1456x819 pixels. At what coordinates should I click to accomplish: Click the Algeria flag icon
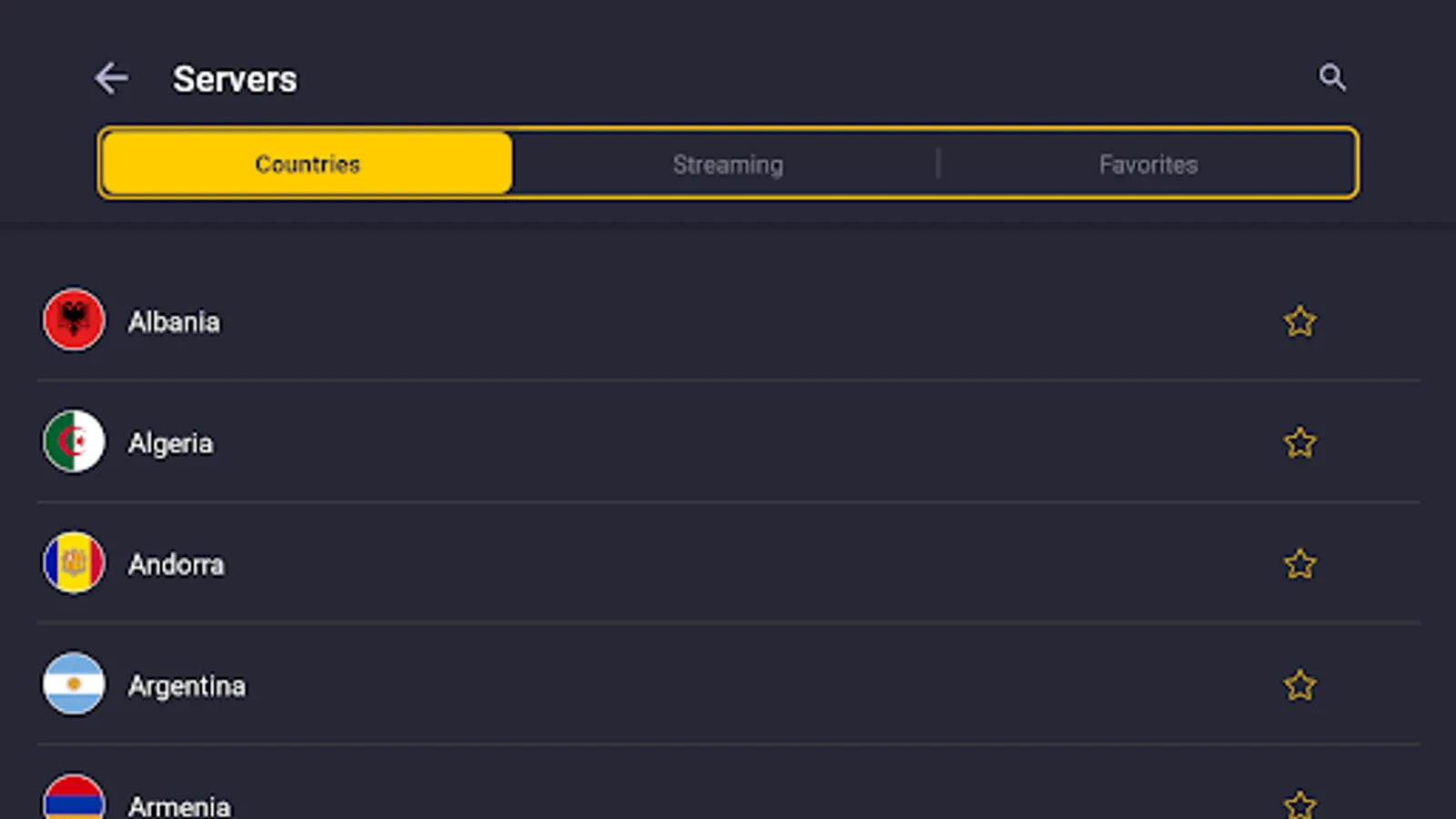click(x=73, y=442)
